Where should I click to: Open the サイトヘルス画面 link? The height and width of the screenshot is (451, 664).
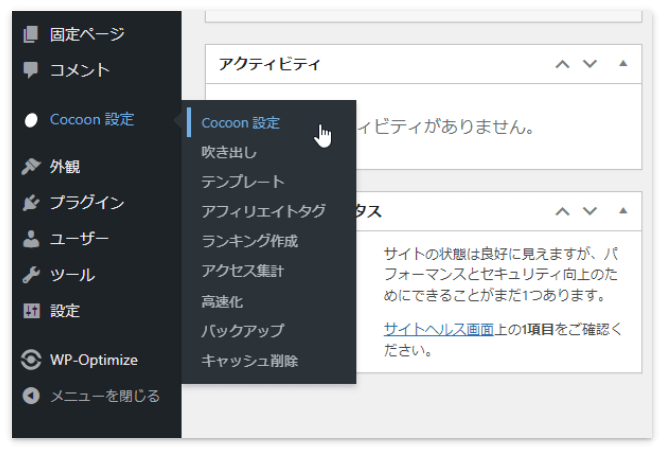coord(439,329)
